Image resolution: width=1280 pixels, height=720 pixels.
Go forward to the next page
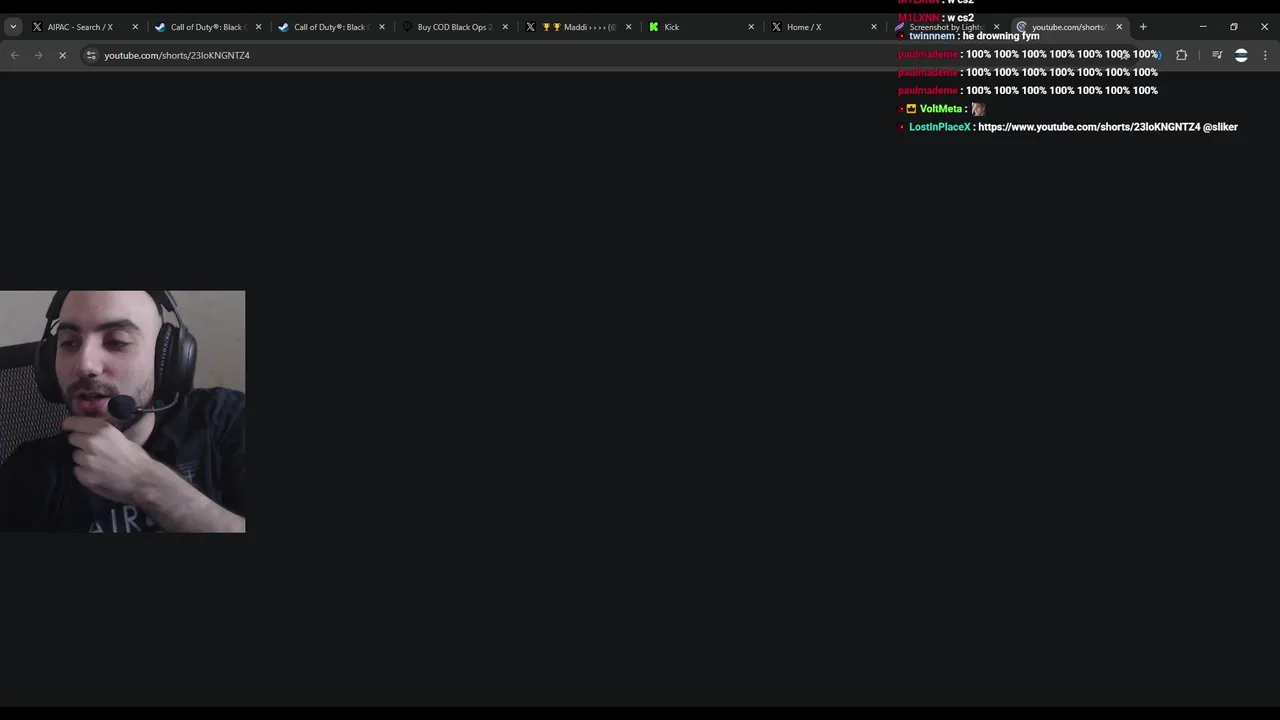tap(38, 55)
